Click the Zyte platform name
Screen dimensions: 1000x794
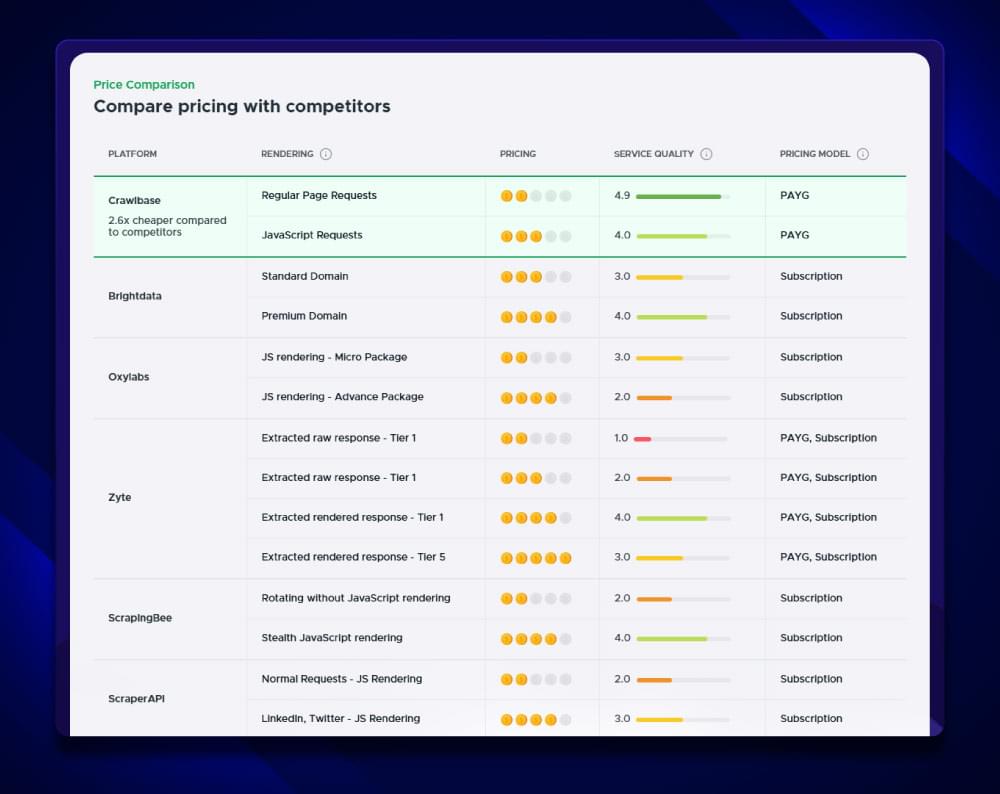point(119,497)
